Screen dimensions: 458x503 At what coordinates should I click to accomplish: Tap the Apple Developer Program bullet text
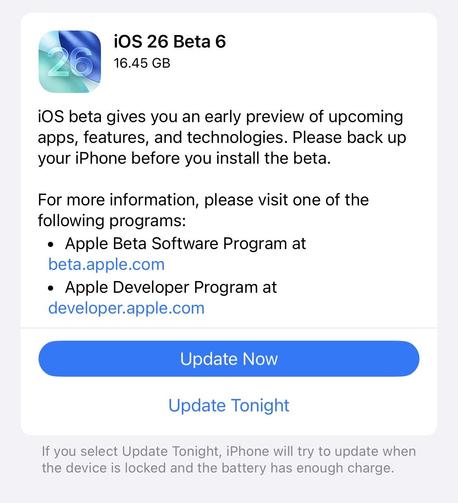(x=171, y=287)
